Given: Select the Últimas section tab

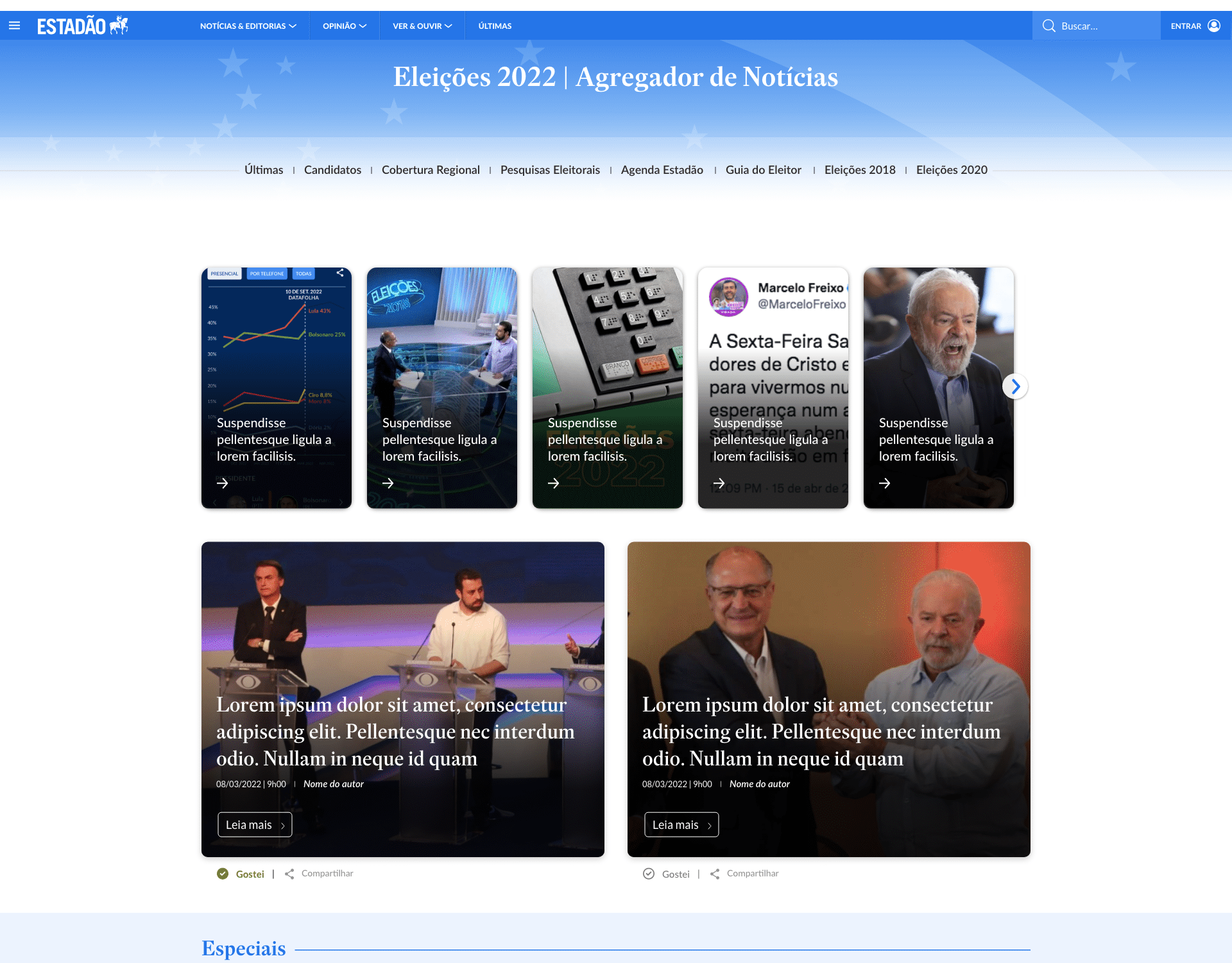Looking at the screenshot, I should [x=264, y=170].
